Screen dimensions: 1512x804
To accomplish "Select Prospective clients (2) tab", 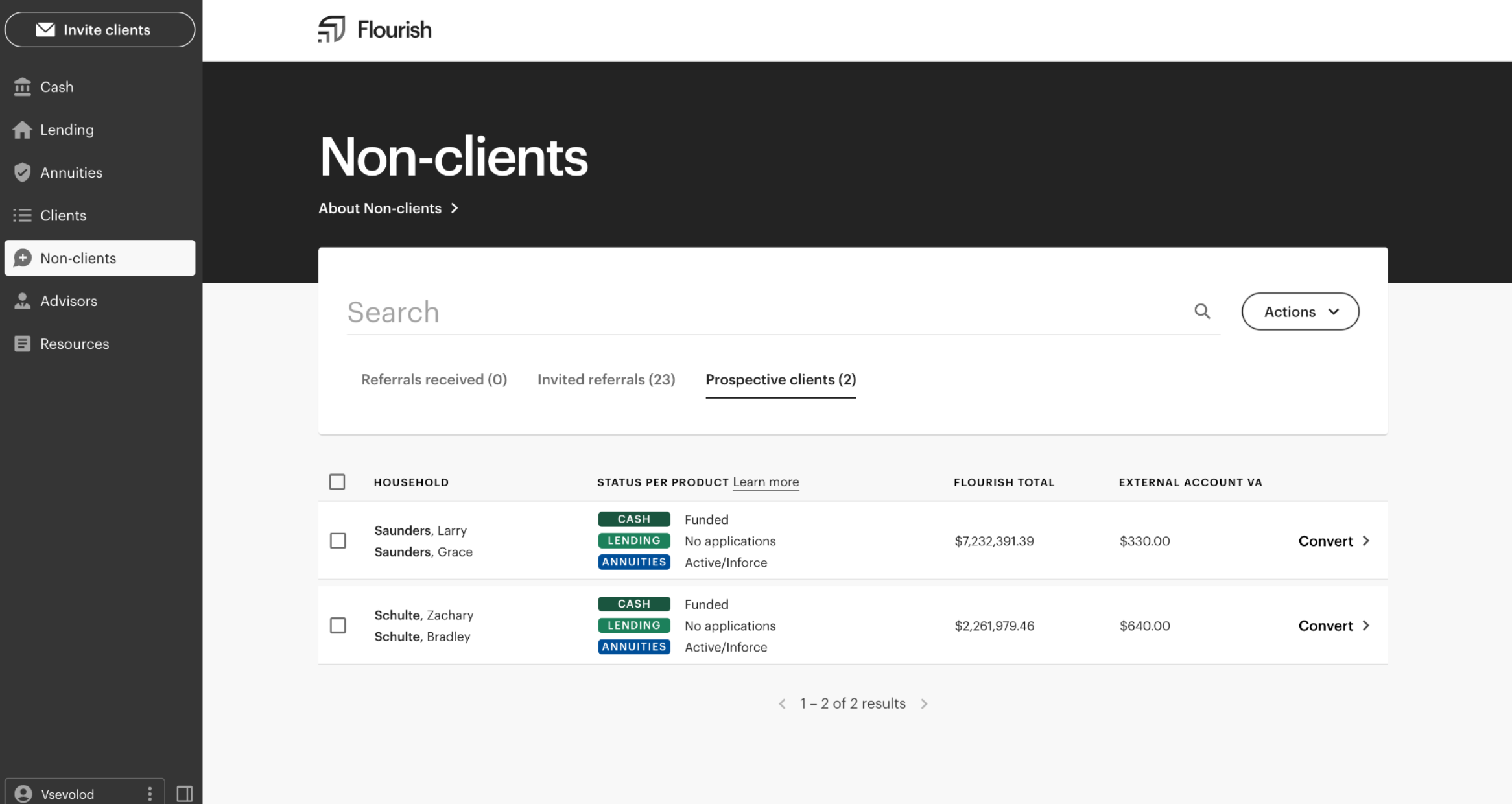I will pos(781,379).
